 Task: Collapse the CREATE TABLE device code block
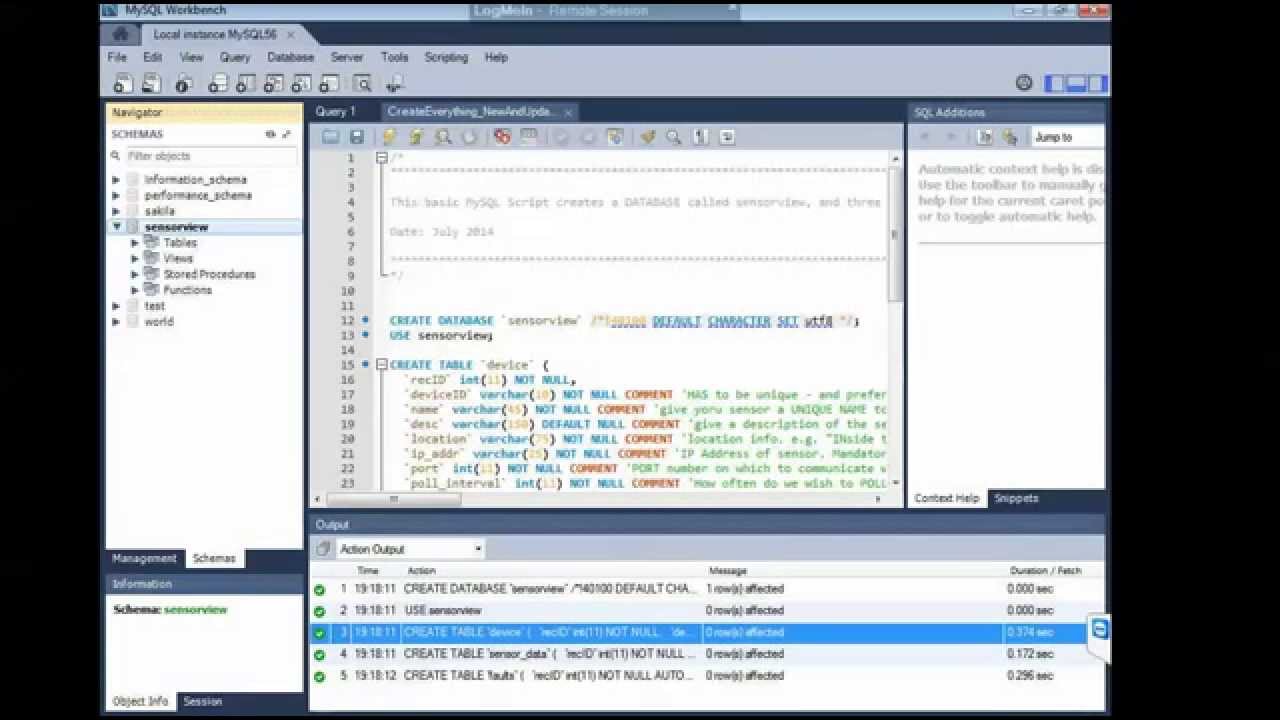[x=382, y=365]
